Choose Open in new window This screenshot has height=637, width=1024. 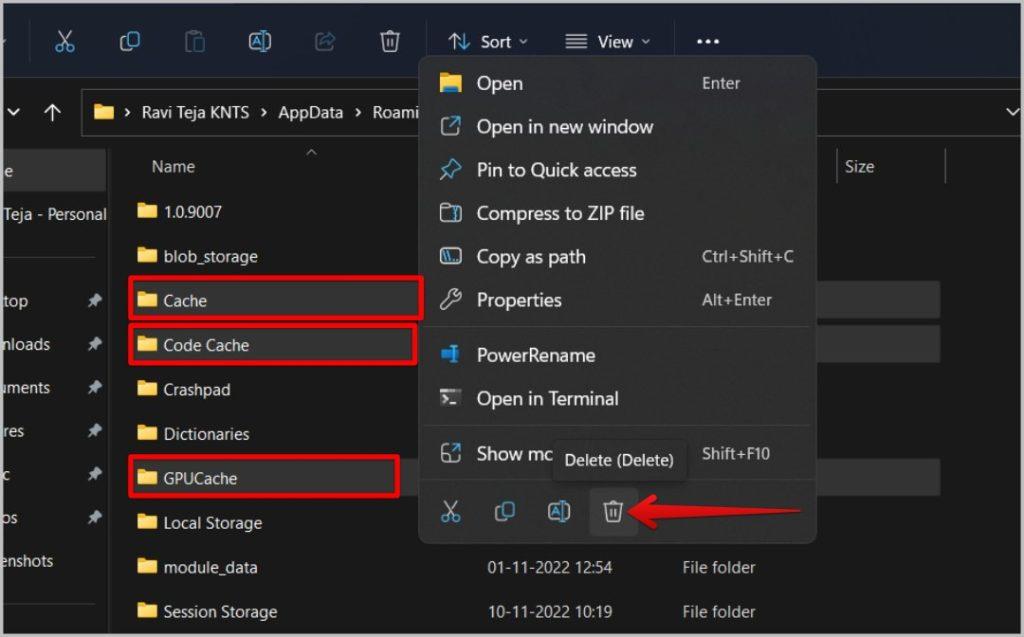(617, 126)
